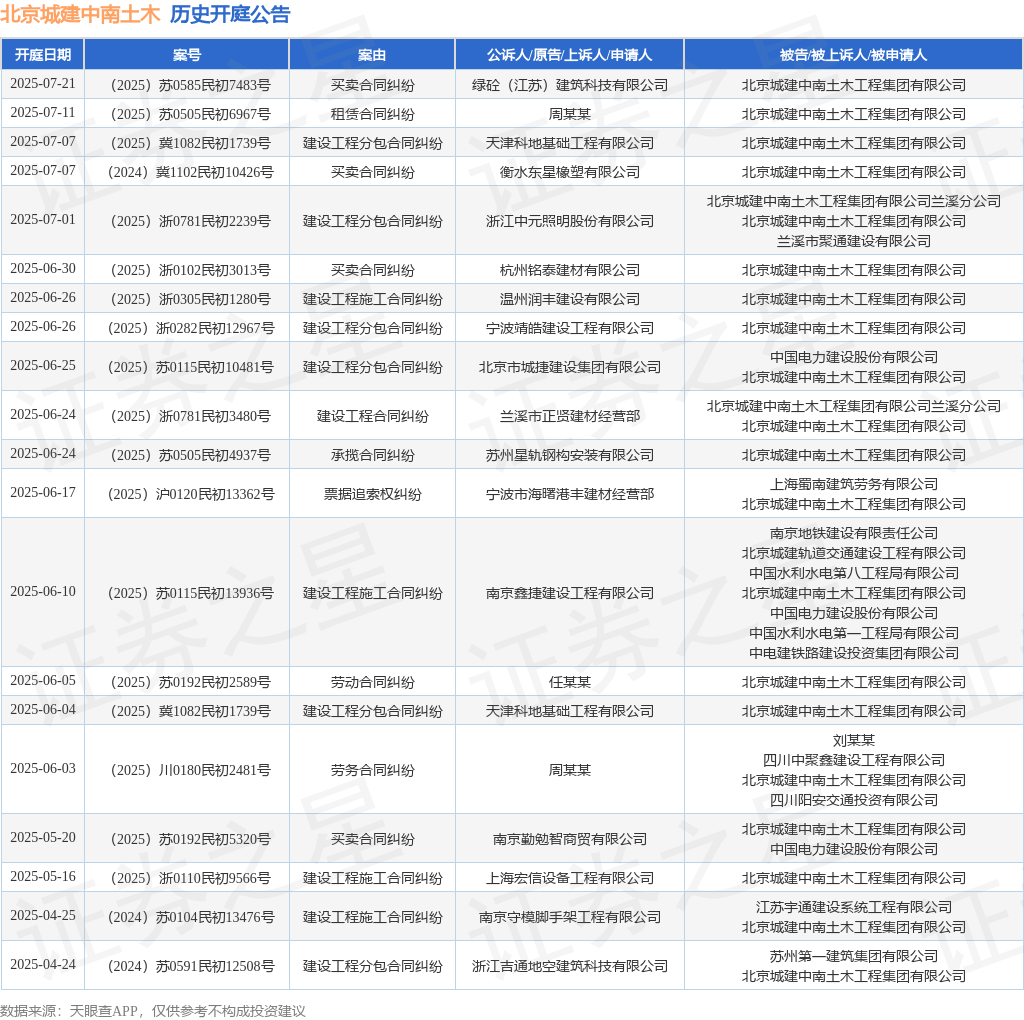
Task: Click the 数据来源 footer note
Action: tap(153, 1011)
